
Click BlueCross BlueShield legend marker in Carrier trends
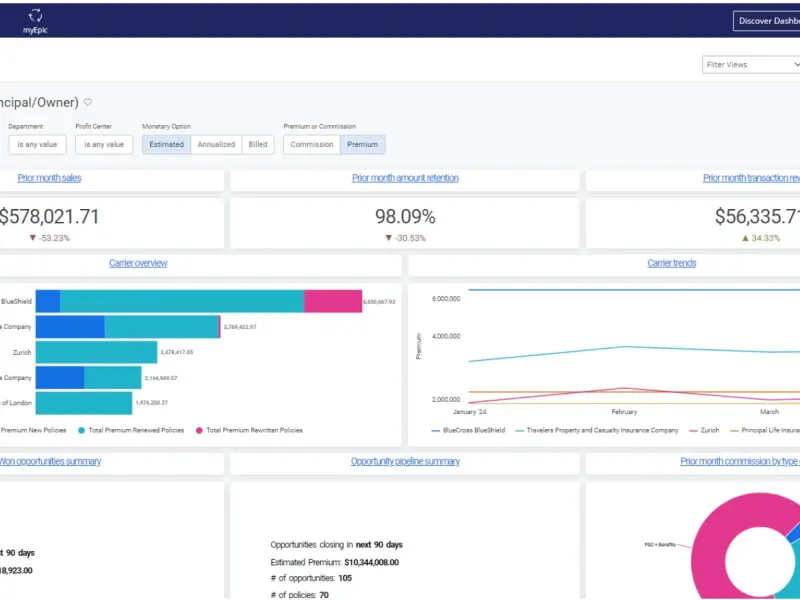click(x=435, y=431)
